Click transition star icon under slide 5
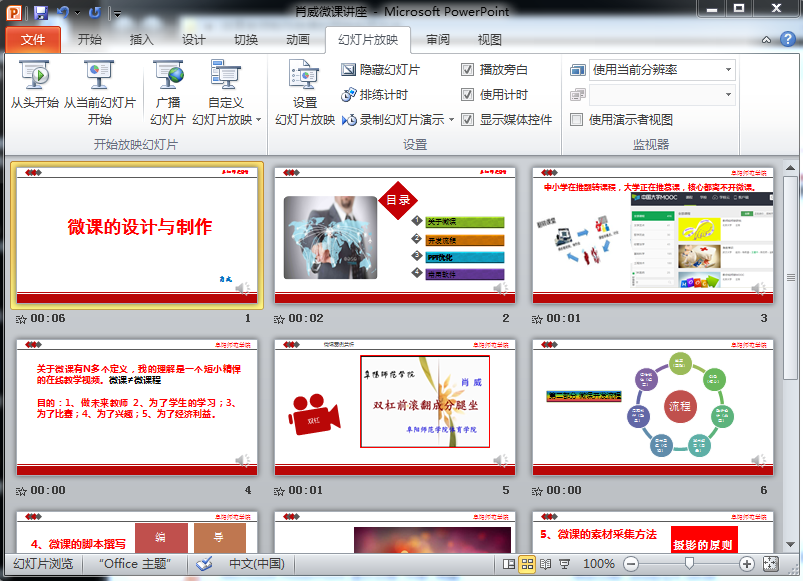This screenshot has height=581, width=803. tap(279, 491)
